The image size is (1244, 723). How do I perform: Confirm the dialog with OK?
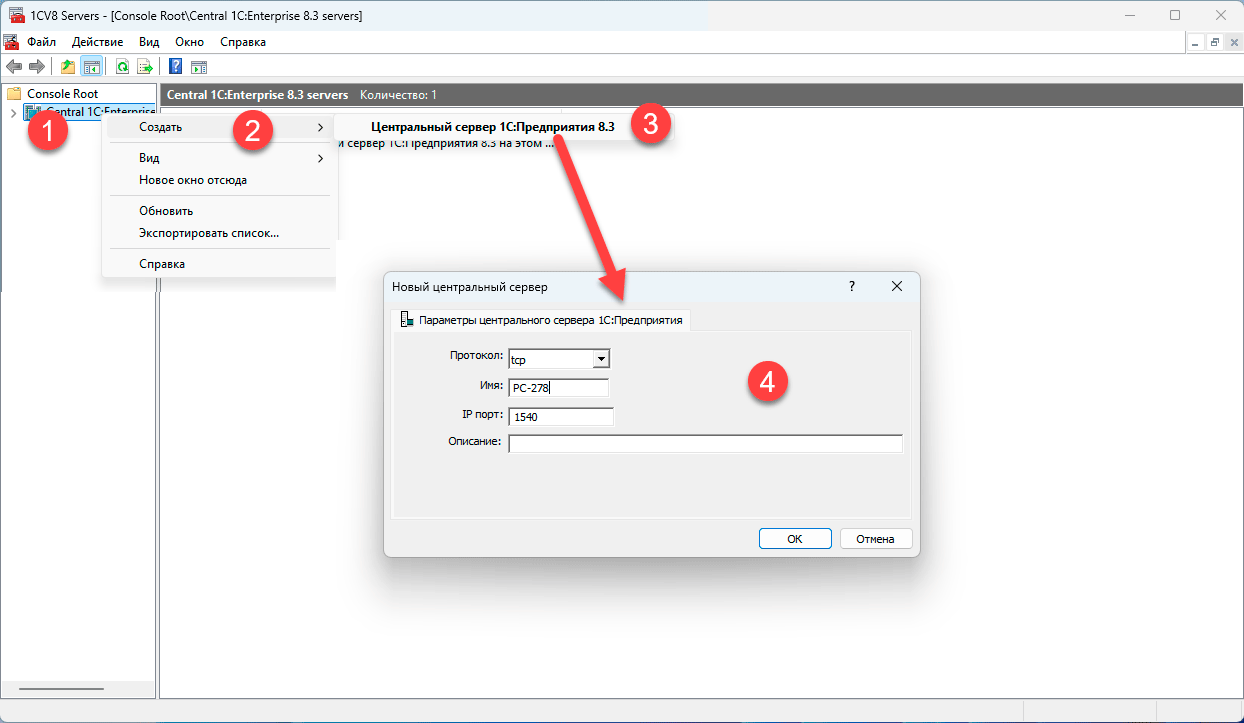coord(795,539)
